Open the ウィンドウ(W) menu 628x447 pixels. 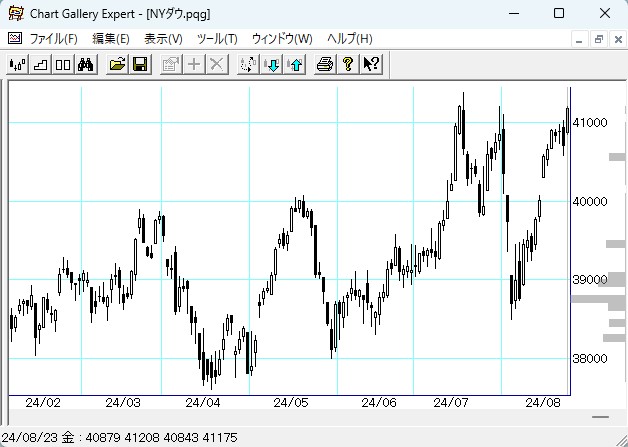click(x=282, y=39)
